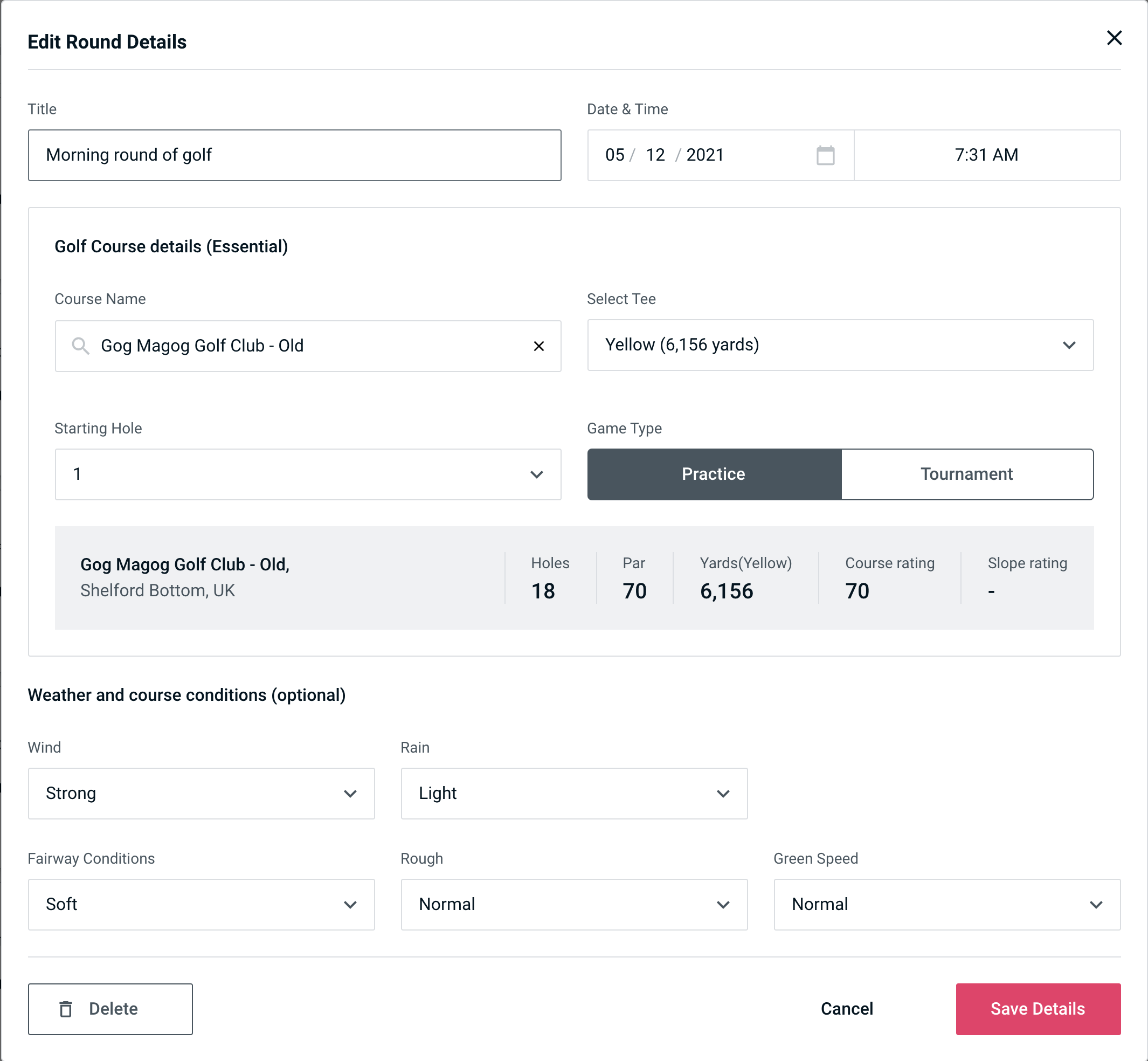This screenshot has width=1148, height=1061.
Task: Click the search icon in Course Name field
Action: click(80, 345)
